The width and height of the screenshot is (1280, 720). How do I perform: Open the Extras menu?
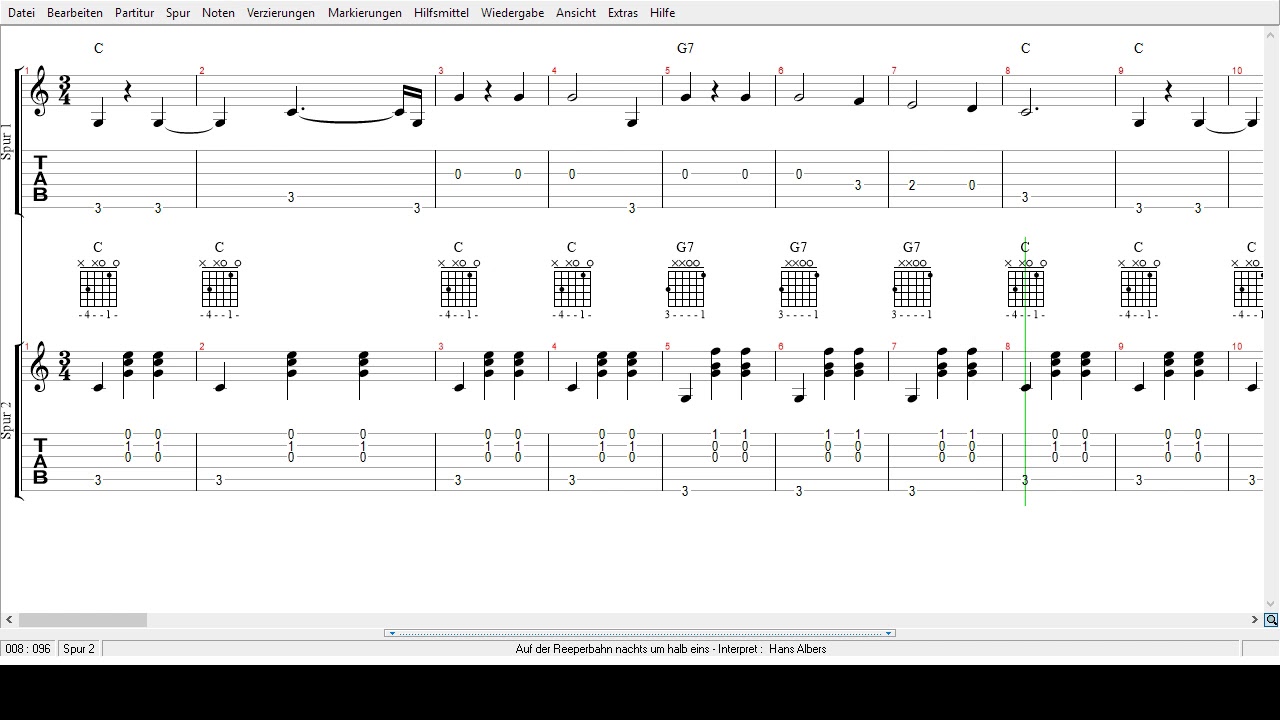[x=623, y=13]
